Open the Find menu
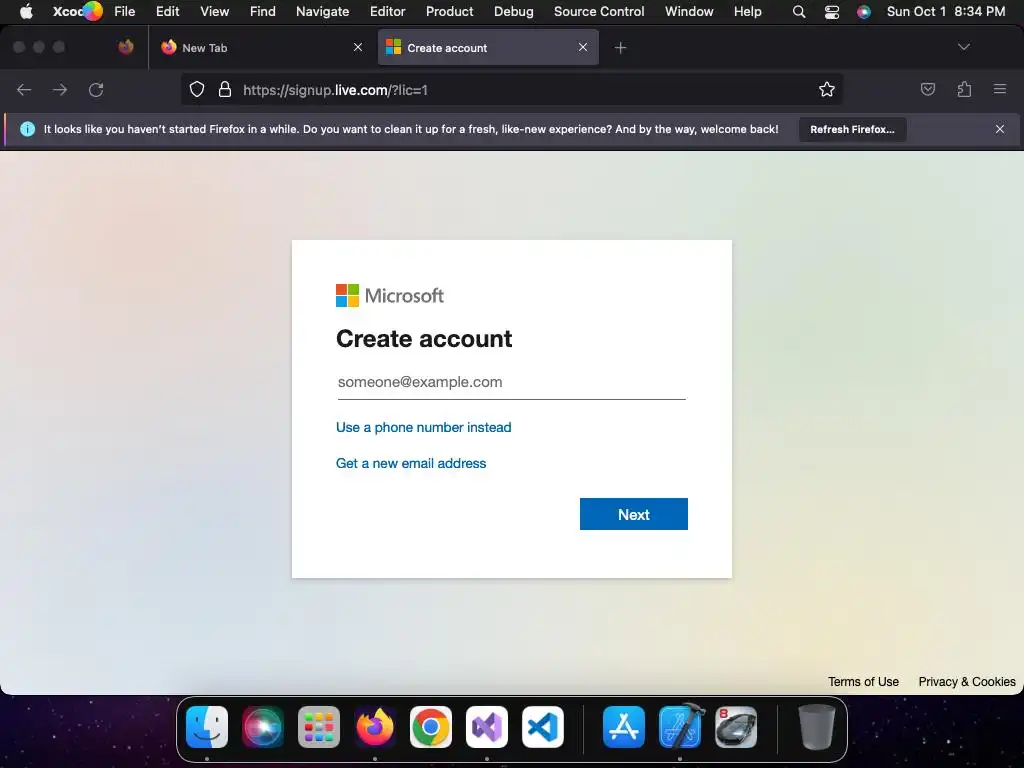 click(263, 11)
